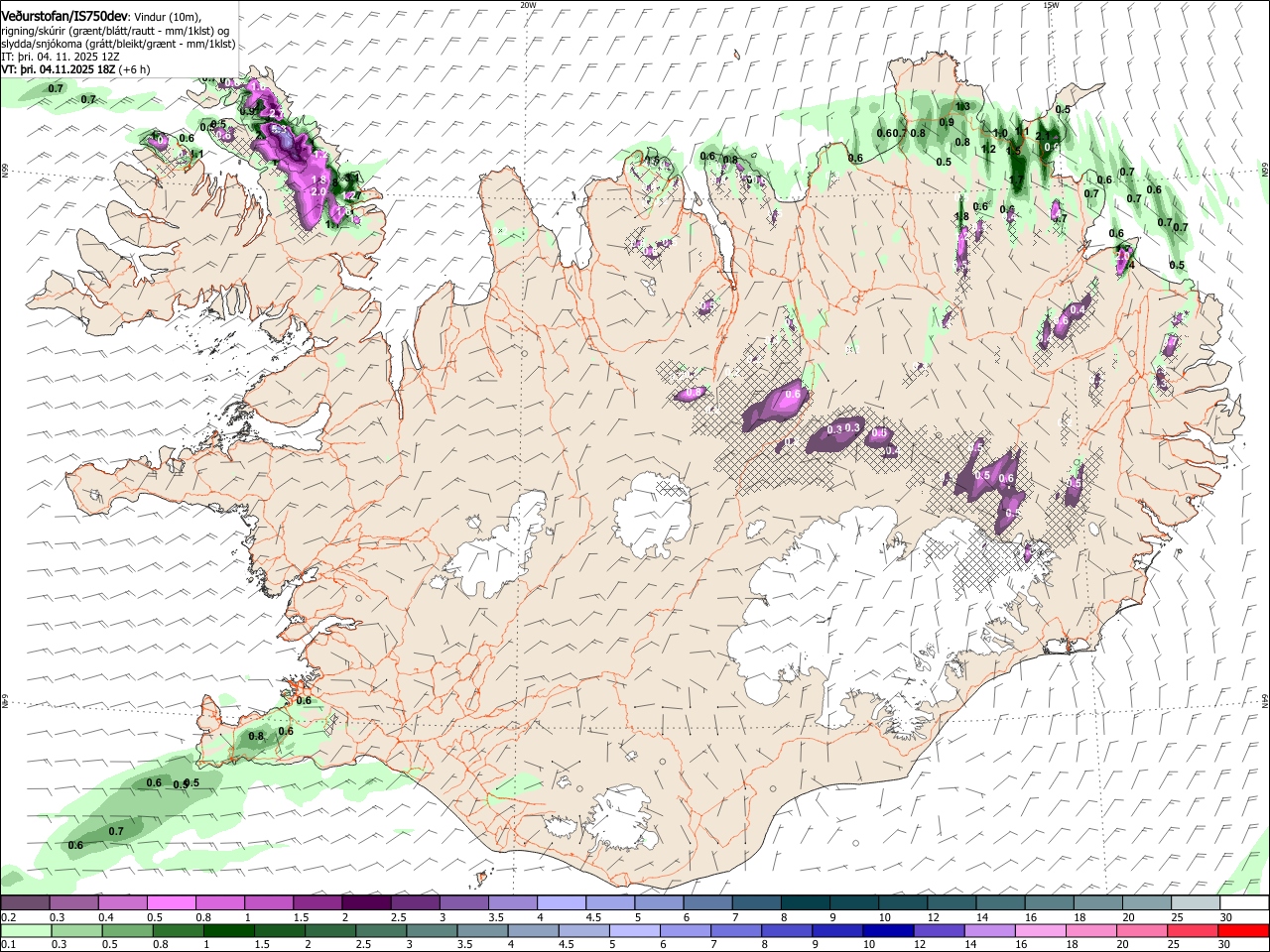The image size is (1270, 952).
Task: Click the 15W longitude label
Action: tap(1051, 4)
